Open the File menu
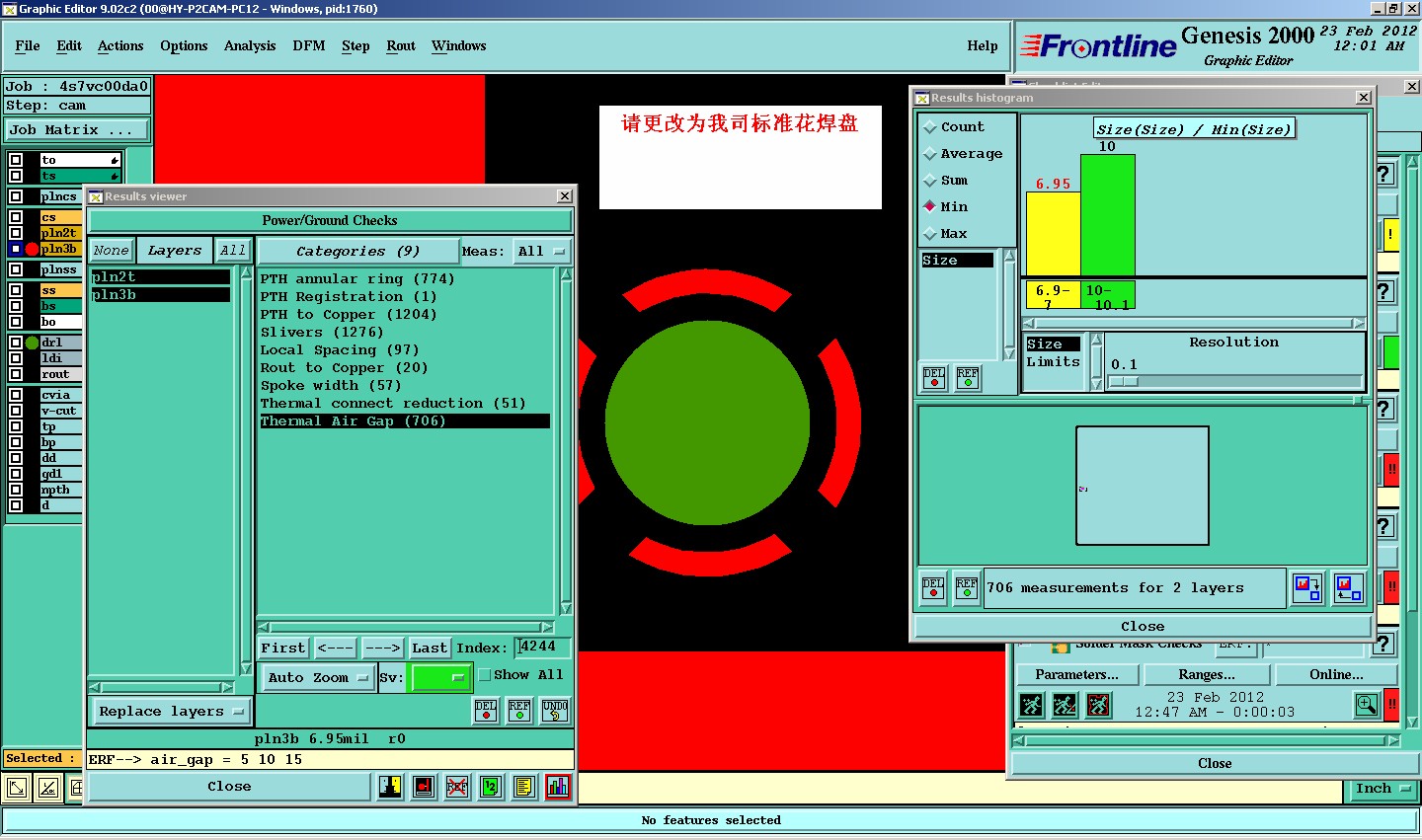The width and height of the screenshot is (1422, 840). coord(28,46)
